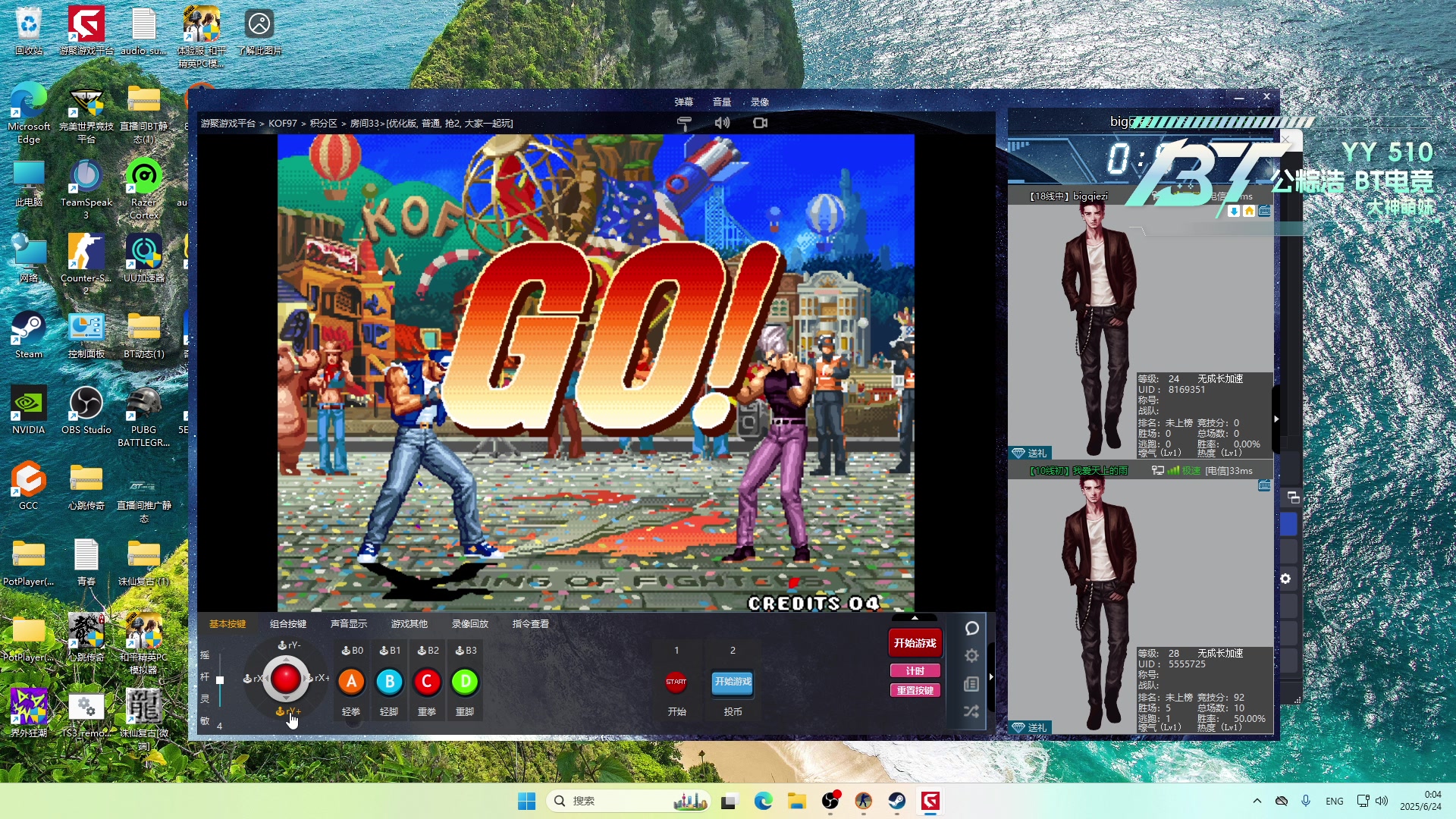1456x819 pixels.
Task: Open the 组合按键 tab
Action: coord(288,624)
